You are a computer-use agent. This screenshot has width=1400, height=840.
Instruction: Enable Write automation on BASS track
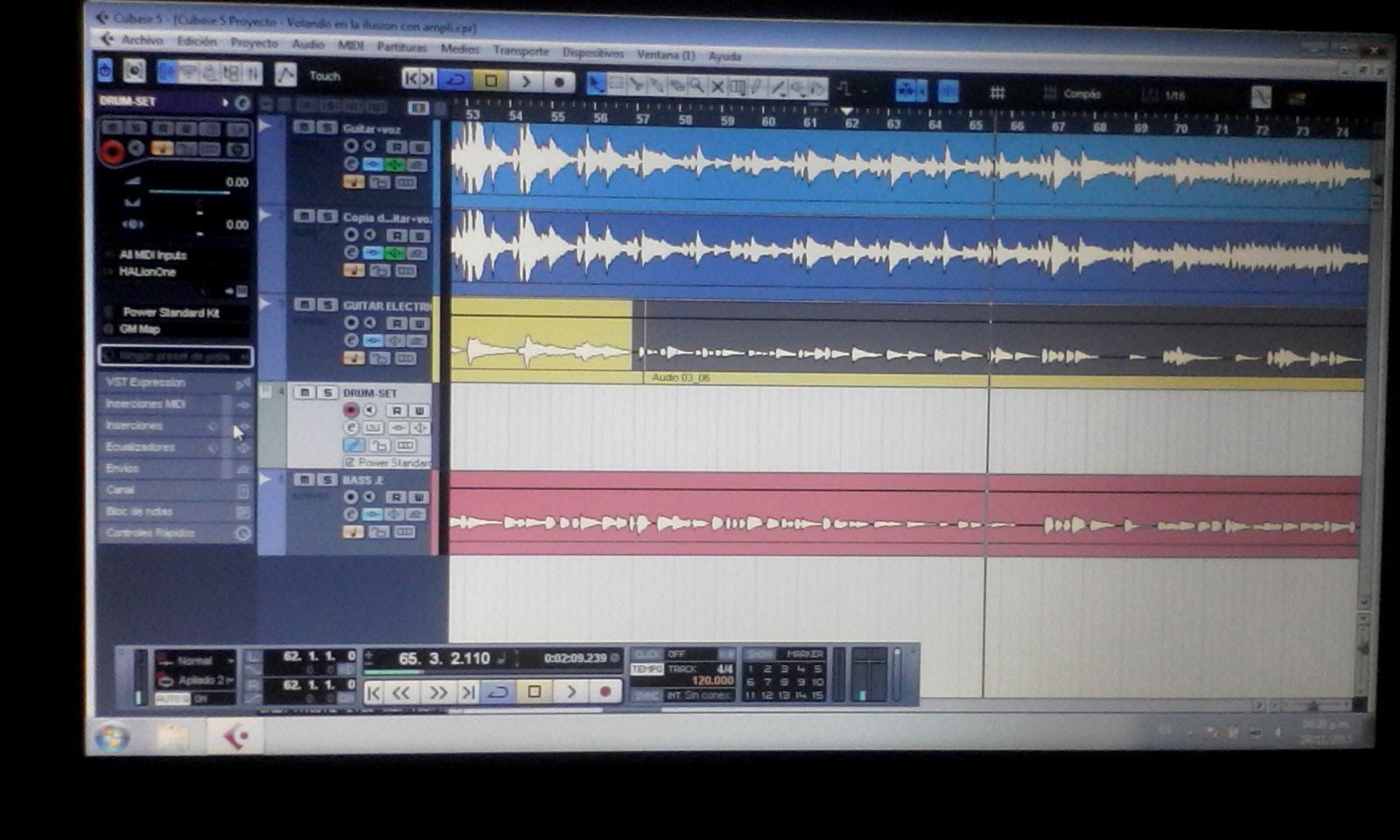coord(419,497)
